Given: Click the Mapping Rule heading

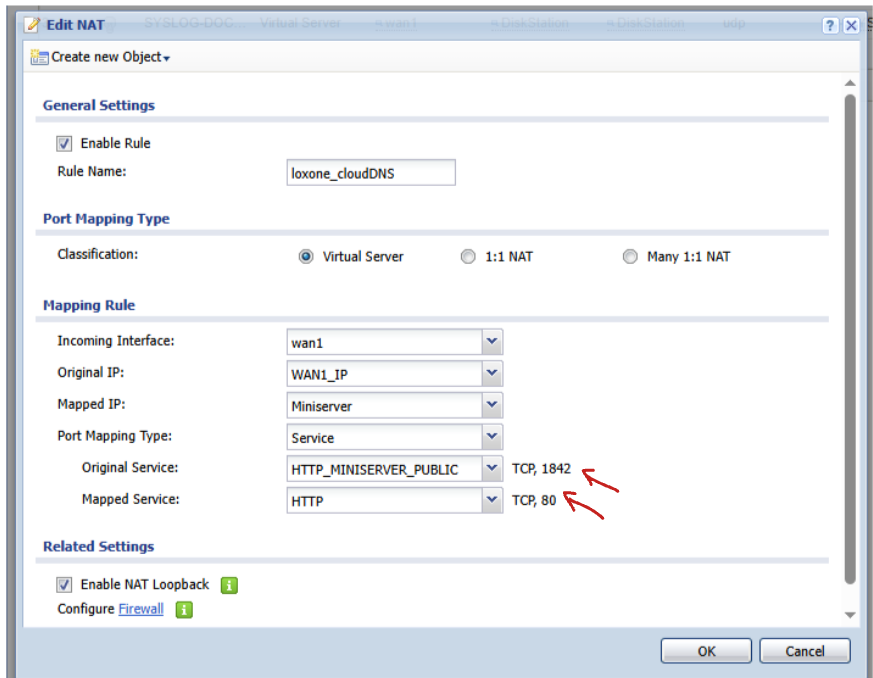Looking at the screenshot, I should (x=89, y=305).
